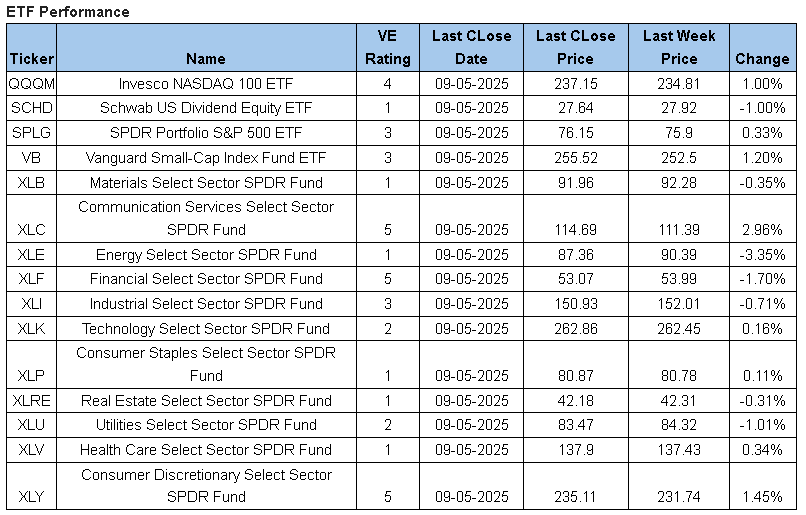Image resolution: width=806 pixels, height=515 pixels.
Task: Select the ETF Performance title text
Action: pos(68,12)
